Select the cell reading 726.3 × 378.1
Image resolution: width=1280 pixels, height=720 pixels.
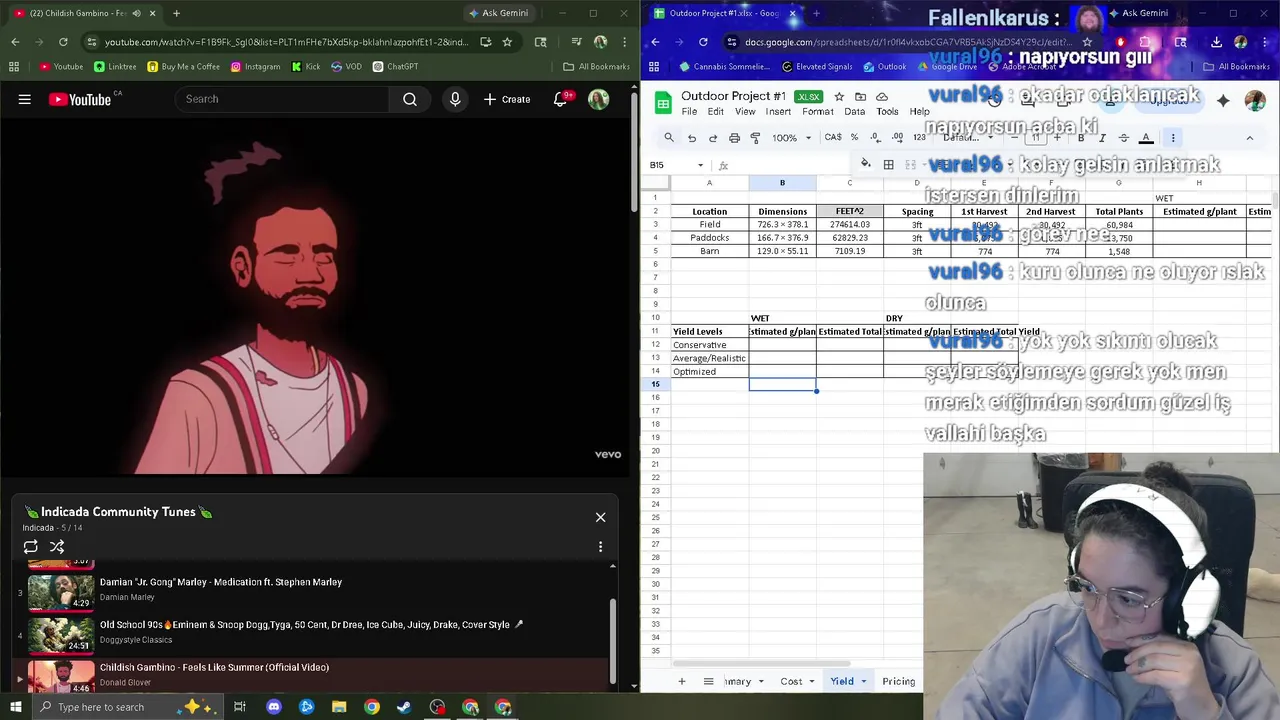(x=782, y=225)
